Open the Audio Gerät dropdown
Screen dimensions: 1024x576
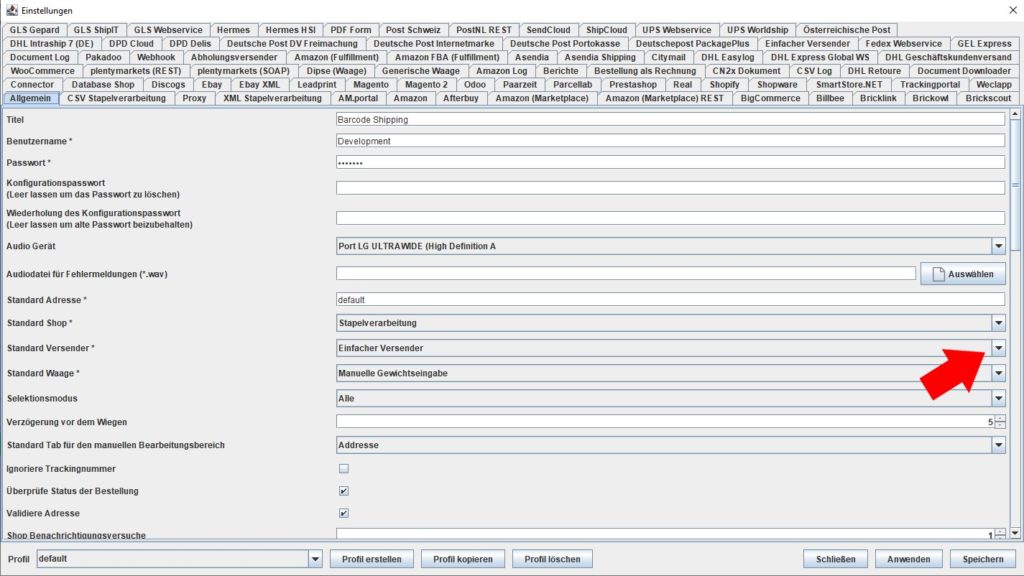(999, 246)
